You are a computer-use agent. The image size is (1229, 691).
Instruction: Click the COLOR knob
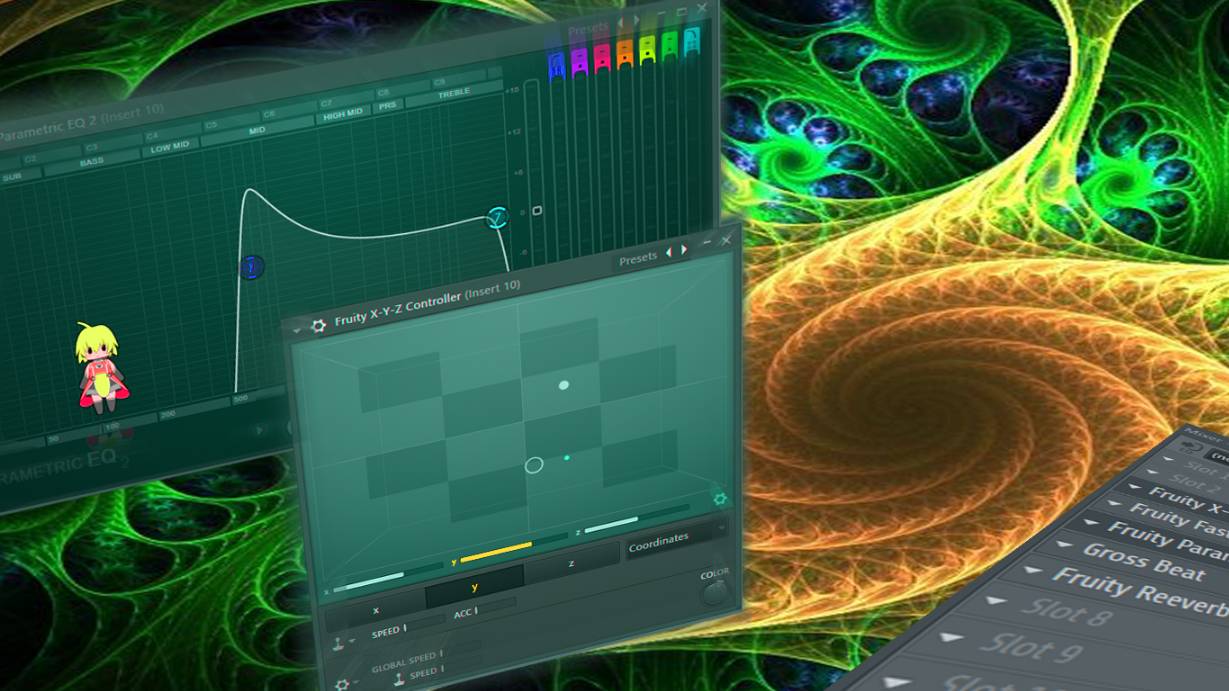(x=714, y=593)
